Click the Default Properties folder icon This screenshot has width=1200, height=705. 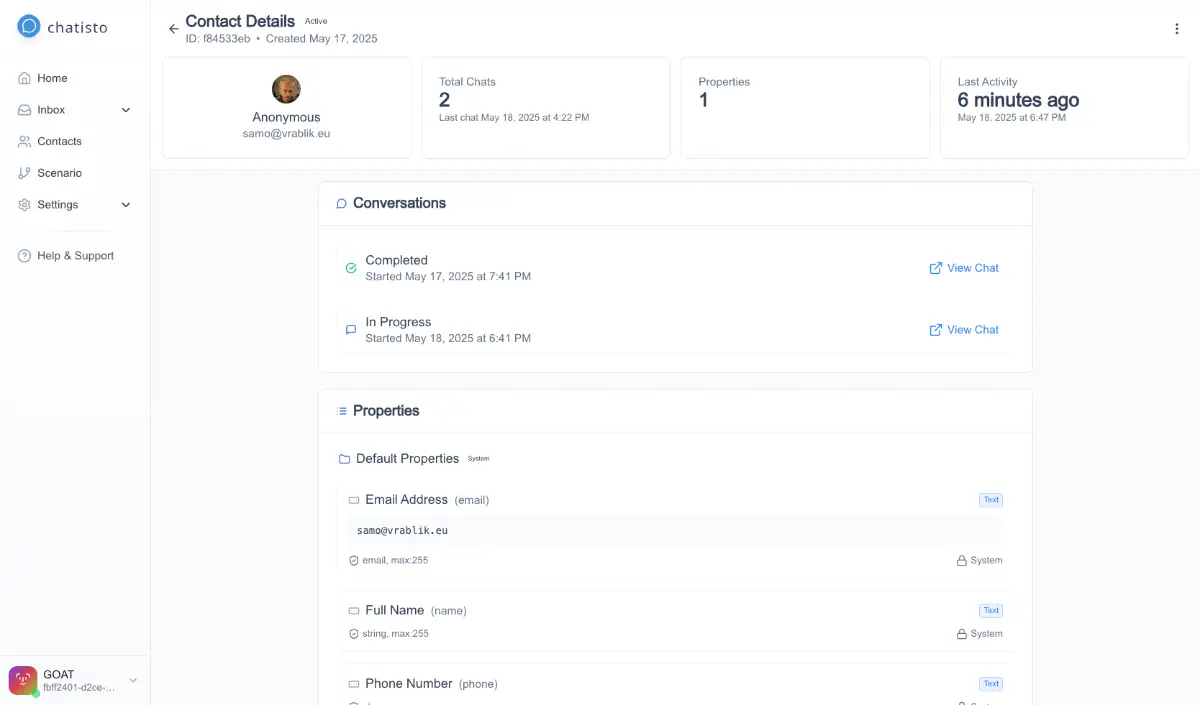click(344, 459)
